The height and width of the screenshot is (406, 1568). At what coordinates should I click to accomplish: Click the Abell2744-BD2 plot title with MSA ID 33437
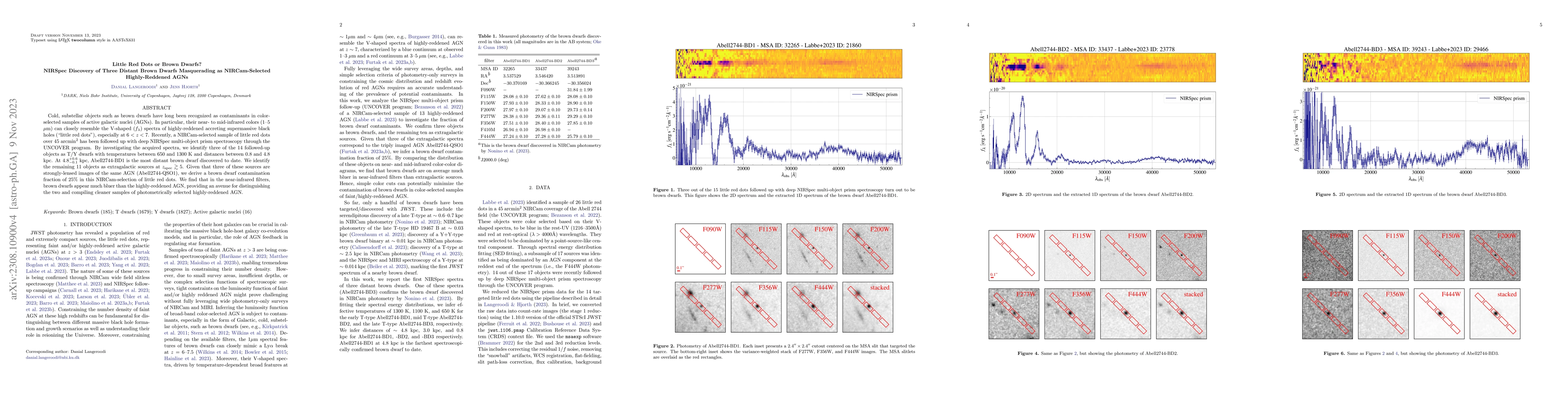(1103, 49)
